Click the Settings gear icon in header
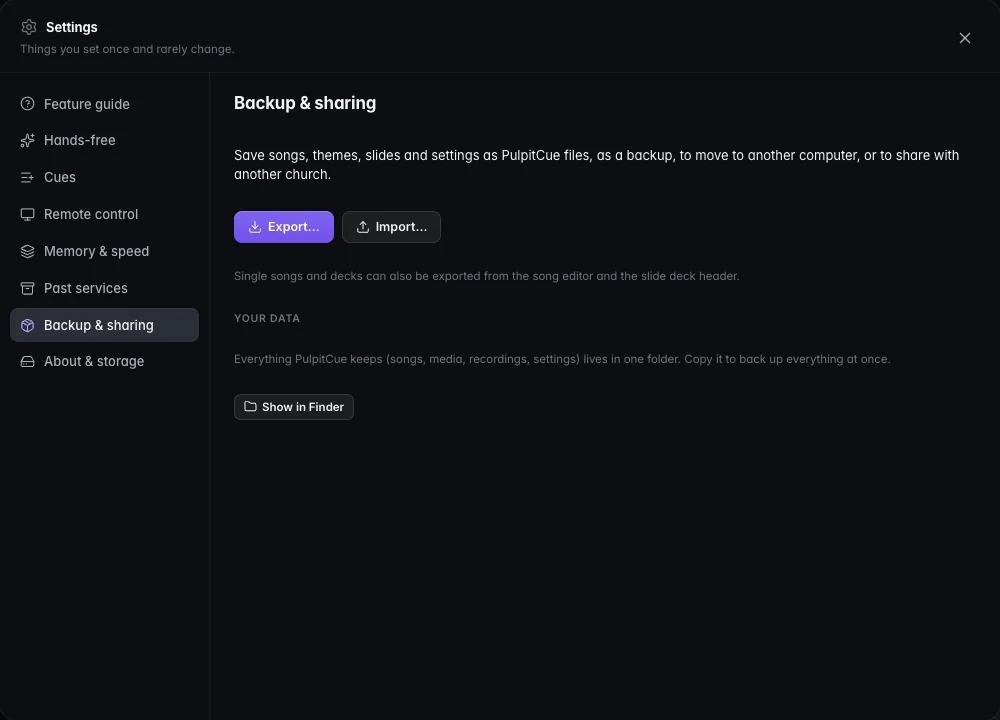1000x720 pixels. [x=29, y=27]
